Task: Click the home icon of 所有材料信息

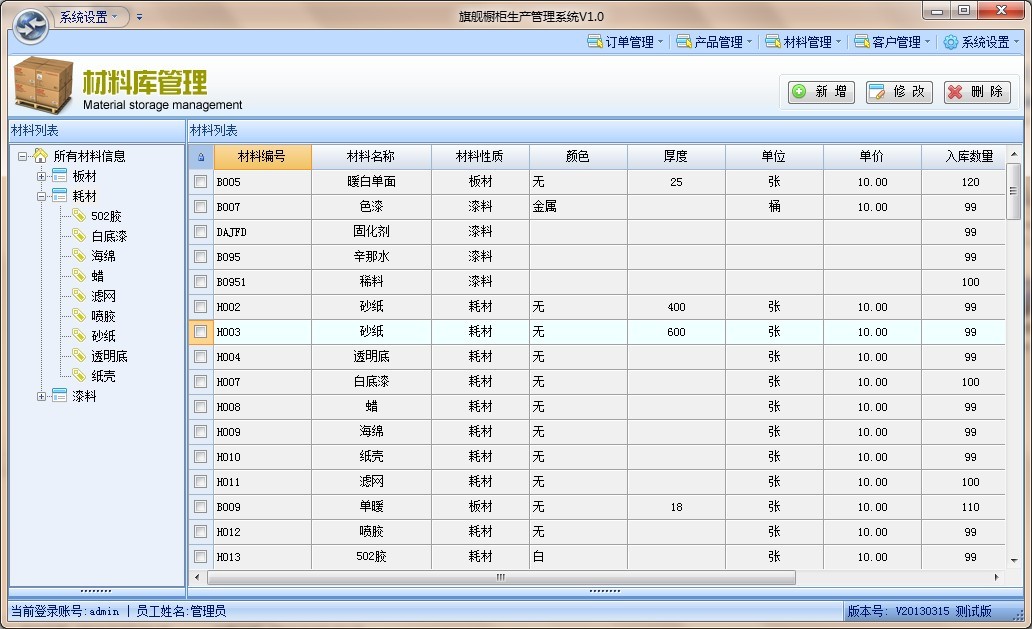Action: click(x=41, y=155)
